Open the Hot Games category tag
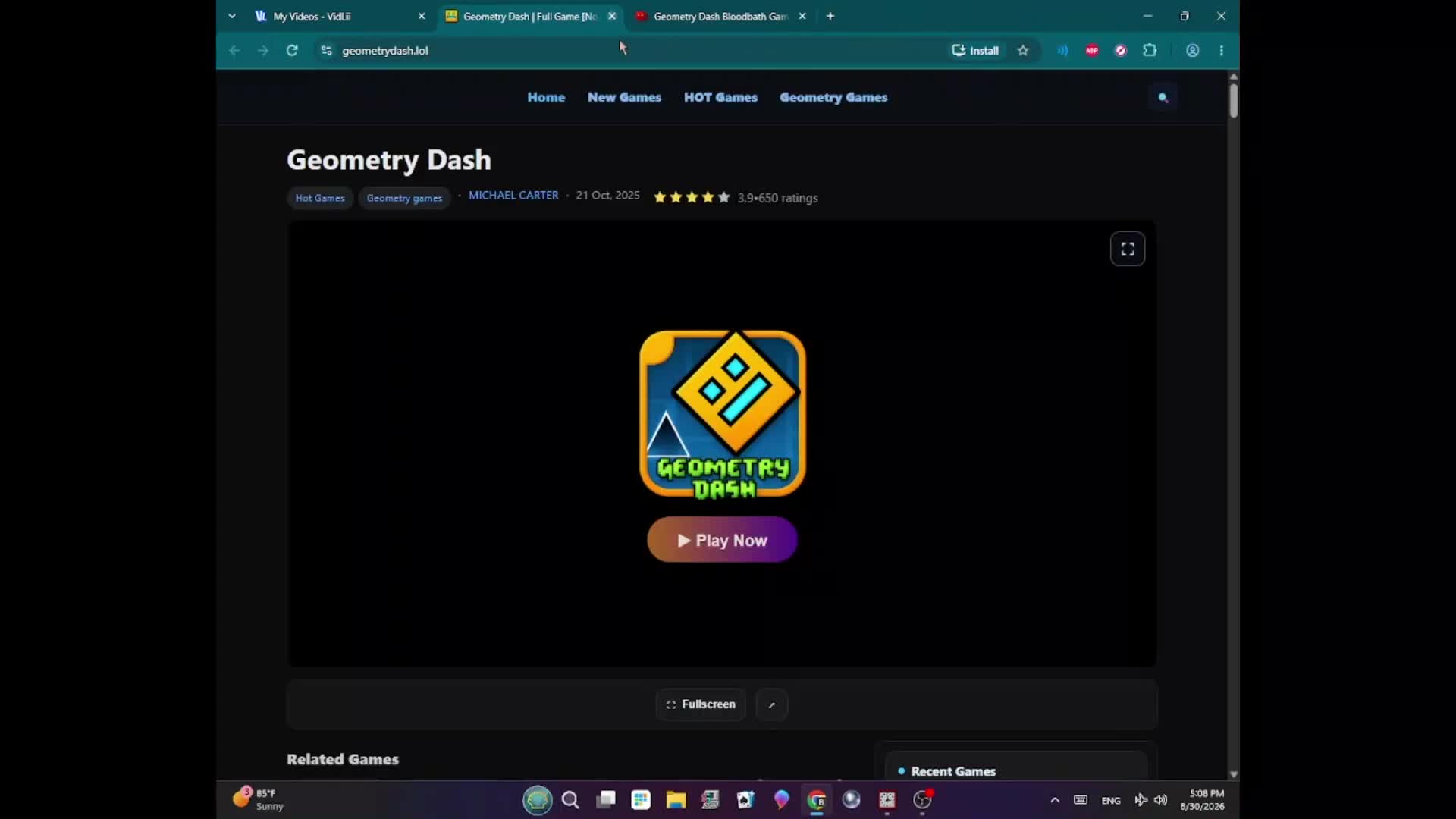 click(320, 198)
